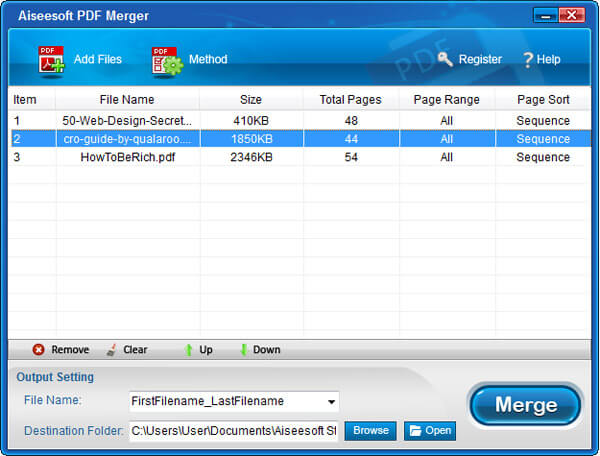Click the Clear broom icon
Screen dimensions: 600x456
tap(111, 350)
